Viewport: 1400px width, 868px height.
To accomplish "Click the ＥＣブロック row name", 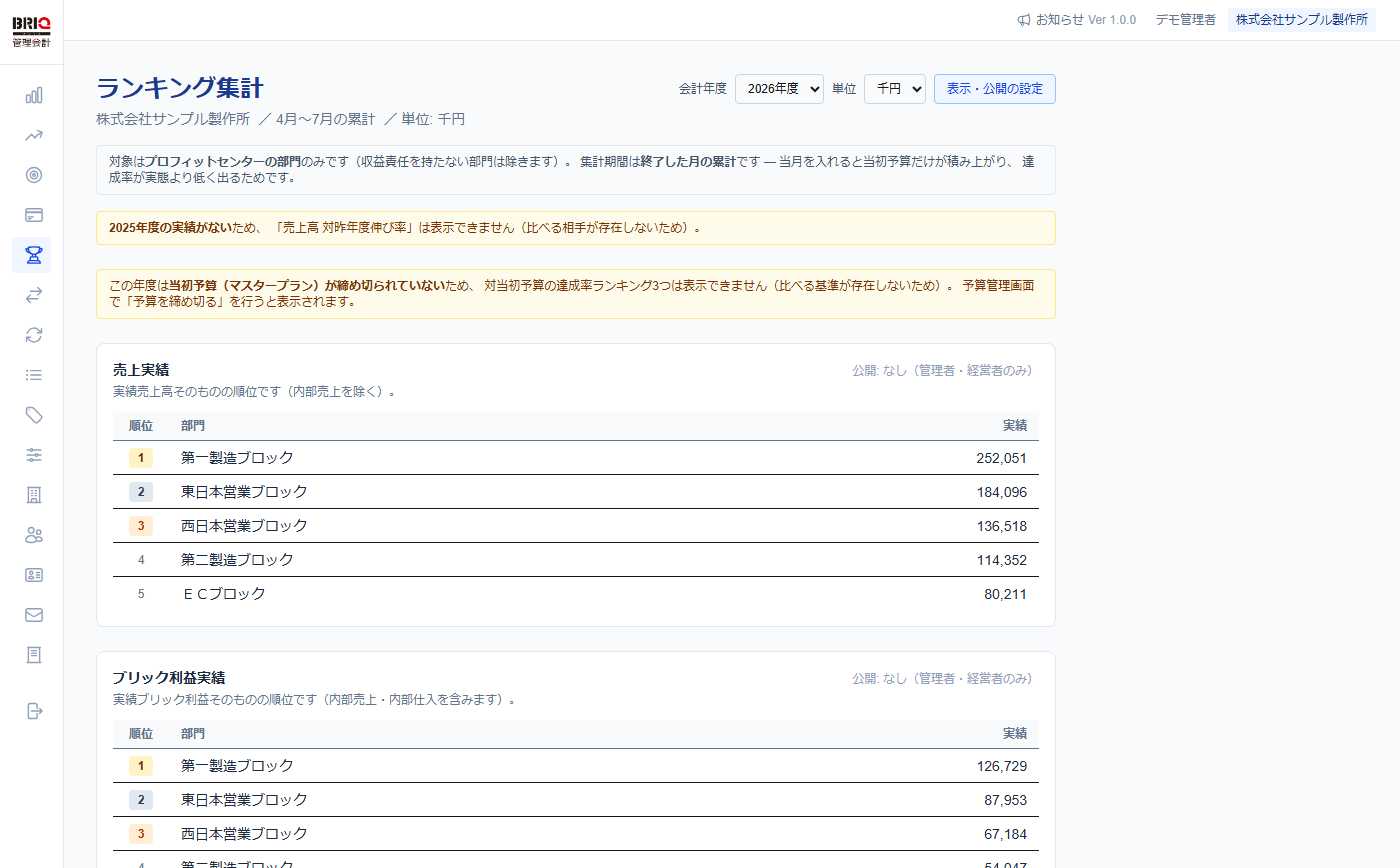I will (224, 594).
